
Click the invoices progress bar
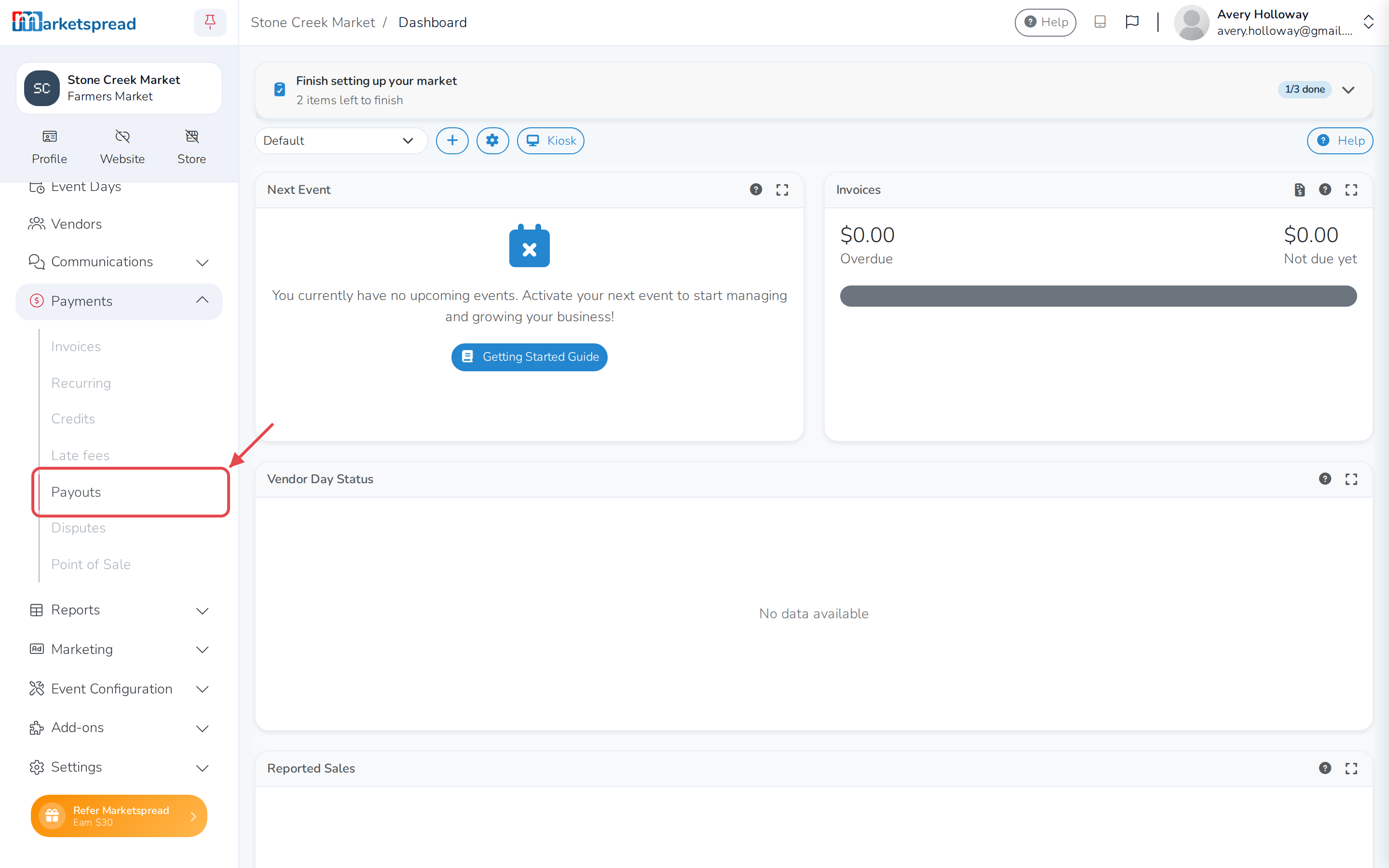(x=1098, y=296)
